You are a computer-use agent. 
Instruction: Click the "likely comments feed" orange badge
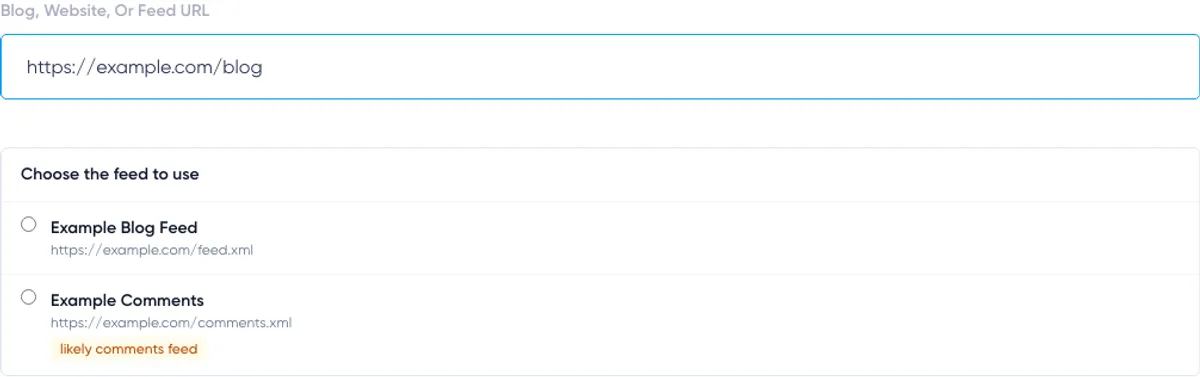coord(129,349)
